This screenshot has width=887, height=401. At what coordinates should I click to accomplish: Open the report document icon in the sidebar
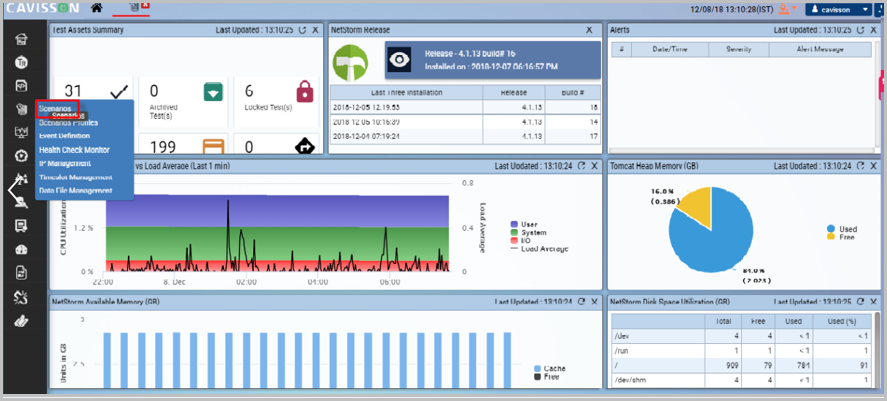pos(21,273)
